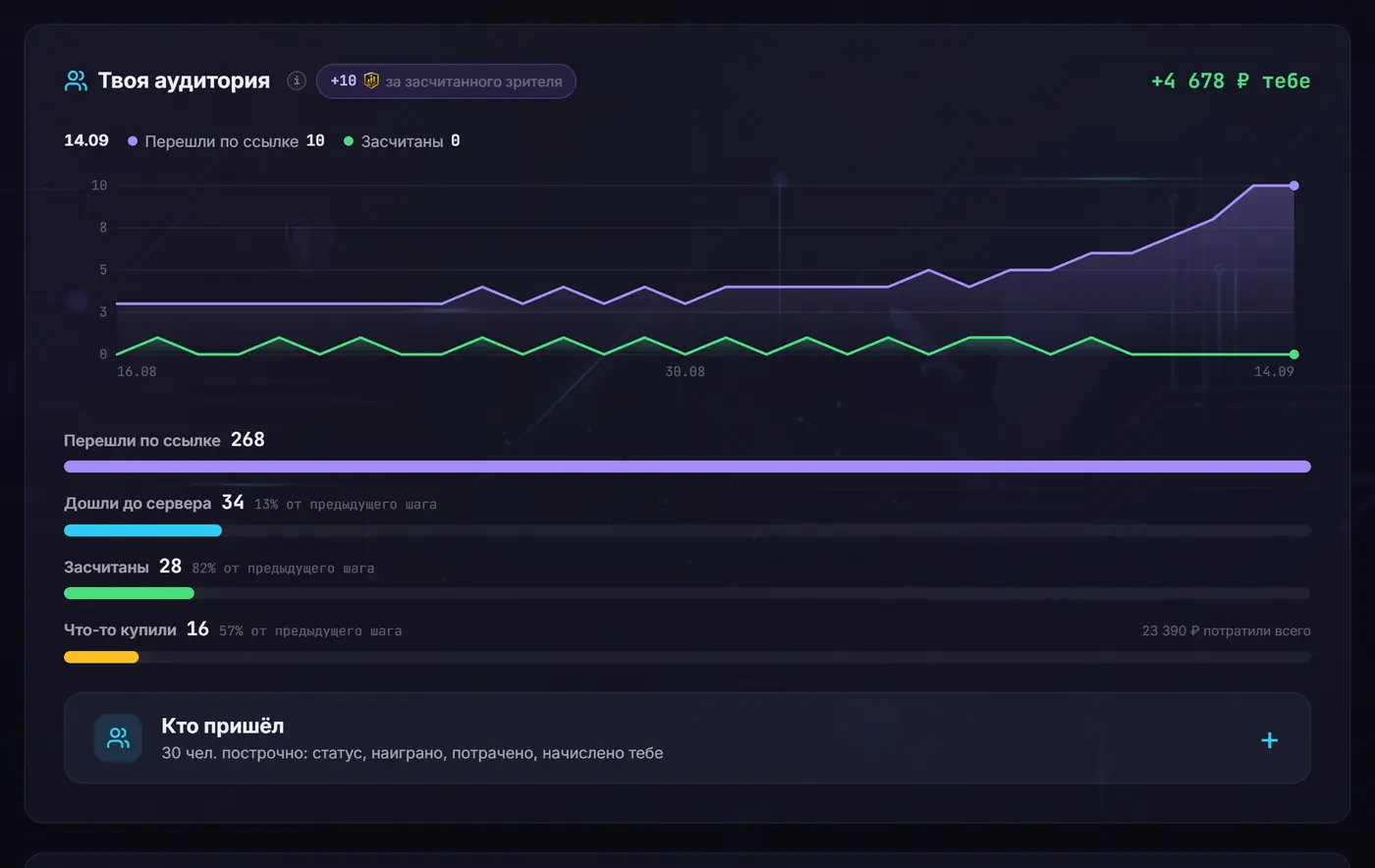Click the audience people icon beside Твоя аудитория
Image resolution: width=1375 pixels, height=868 pixels.
coord(76,81)
